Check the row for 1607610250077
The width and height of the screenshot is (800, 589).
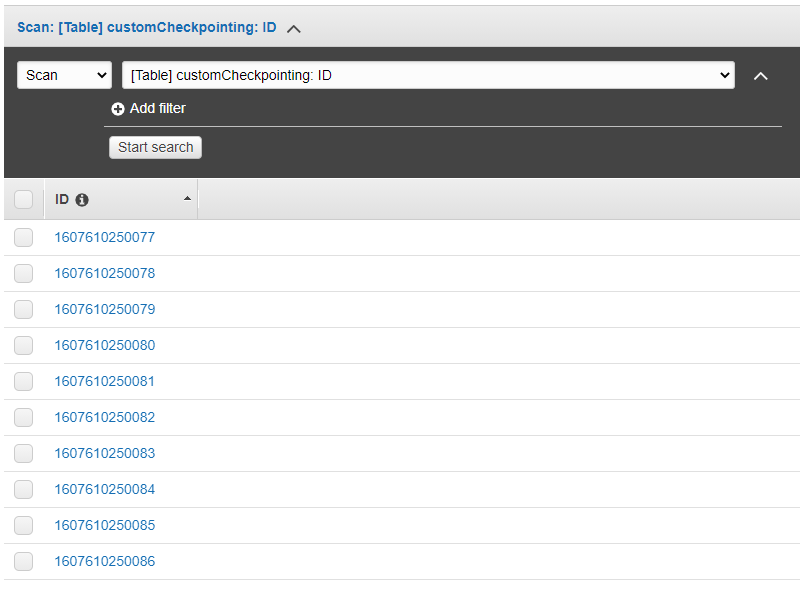point(23,237)
